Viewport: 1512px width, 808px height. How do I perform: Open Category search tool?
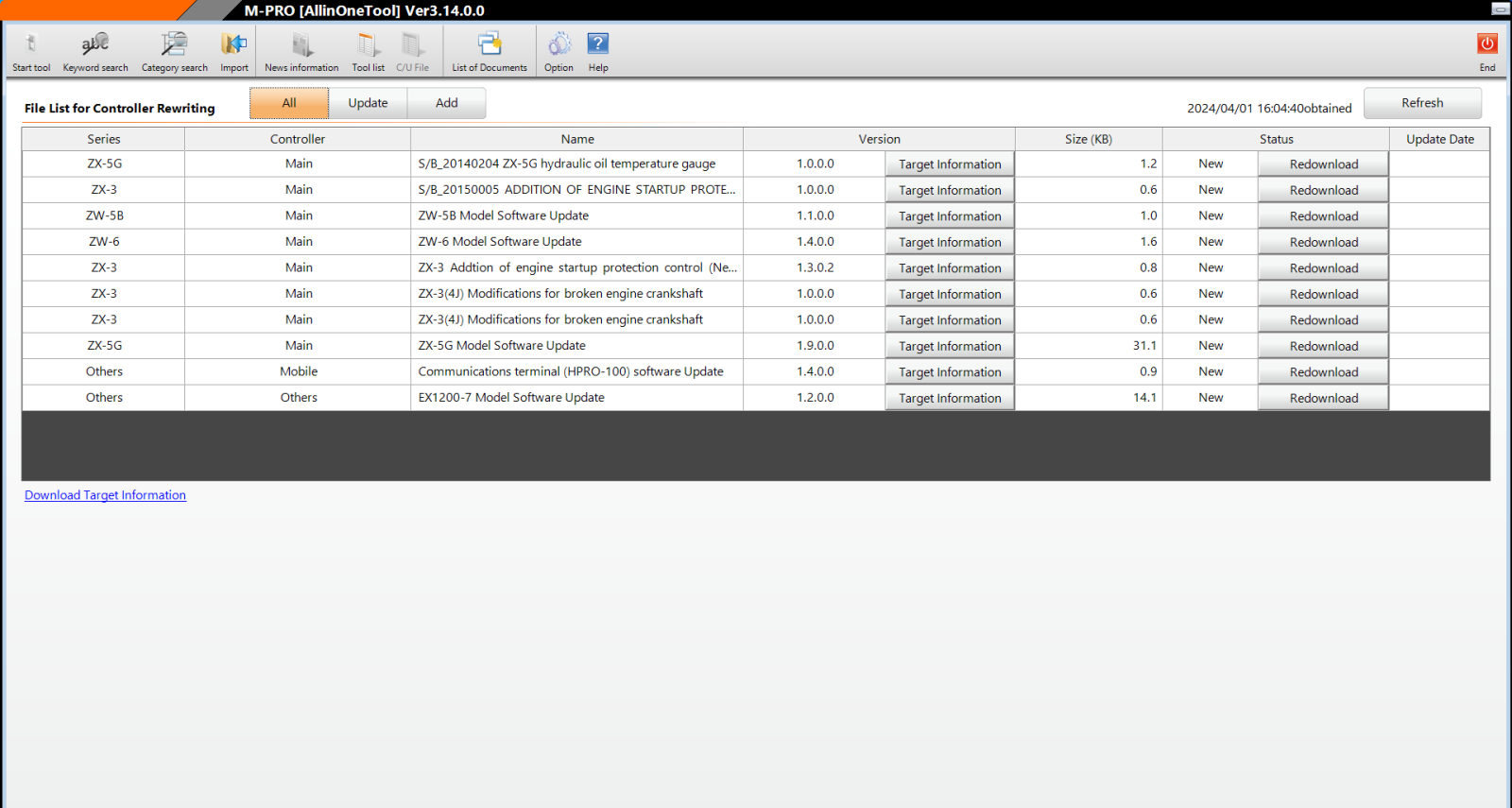click(175, 51)
